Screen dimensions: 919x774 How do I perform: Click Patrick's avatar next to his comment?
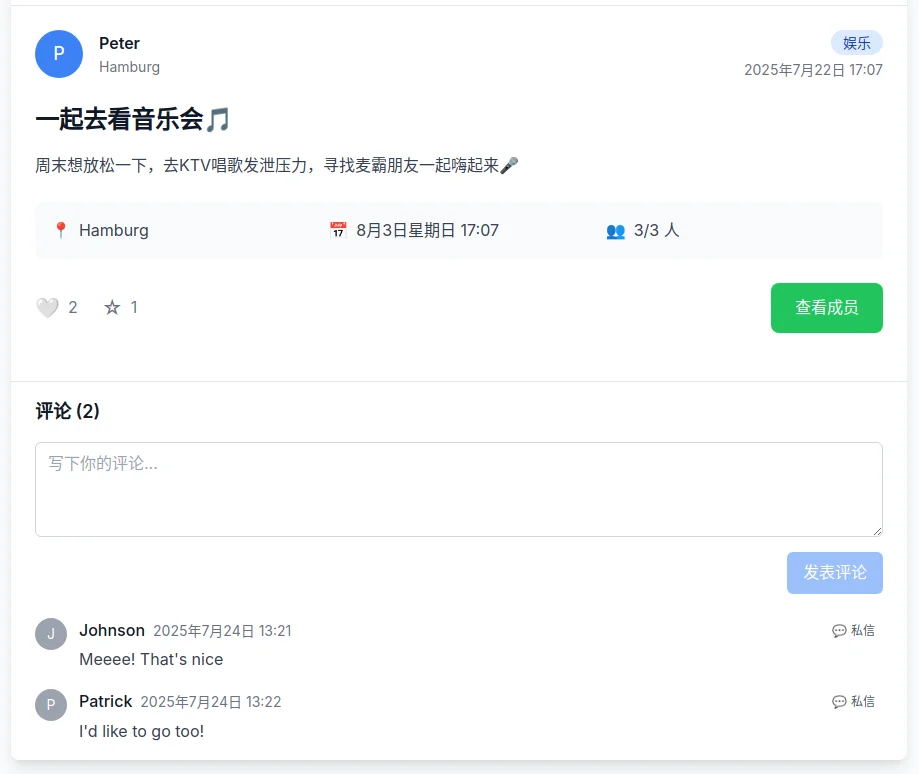[51, 704]
